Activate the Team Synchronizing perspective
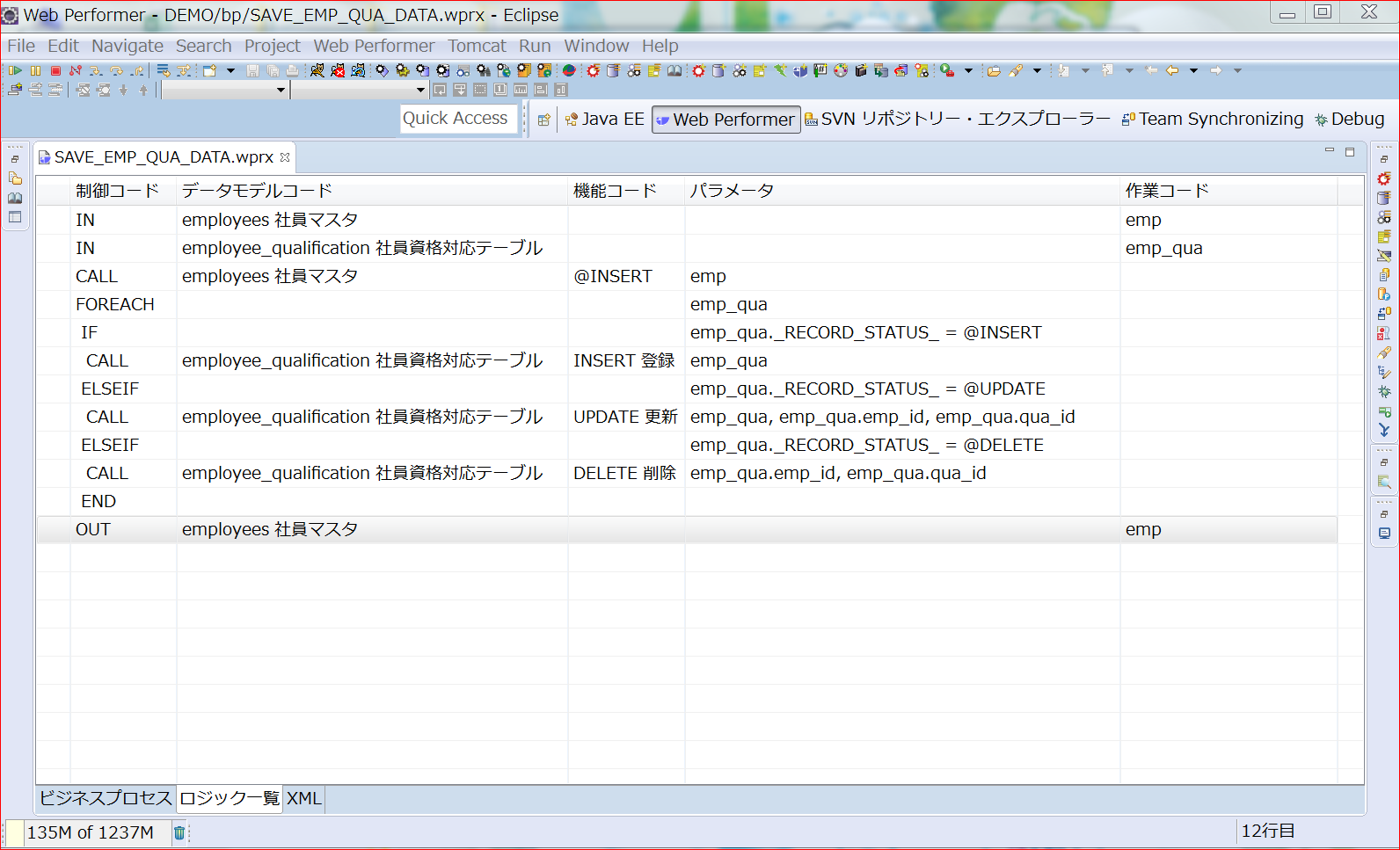Image resolution: width=1400 pixels, height=850 pixels. click(1213, 120)
